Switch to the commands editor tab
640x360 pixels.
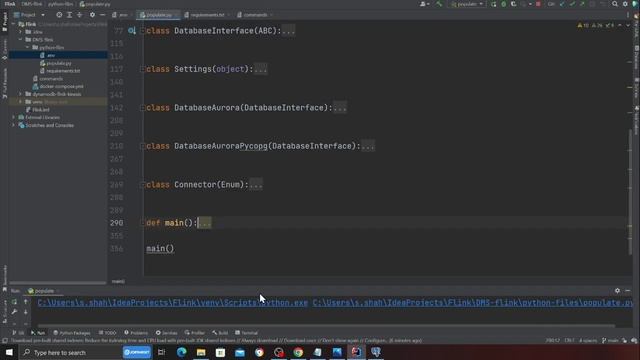(x=255, y=15)
